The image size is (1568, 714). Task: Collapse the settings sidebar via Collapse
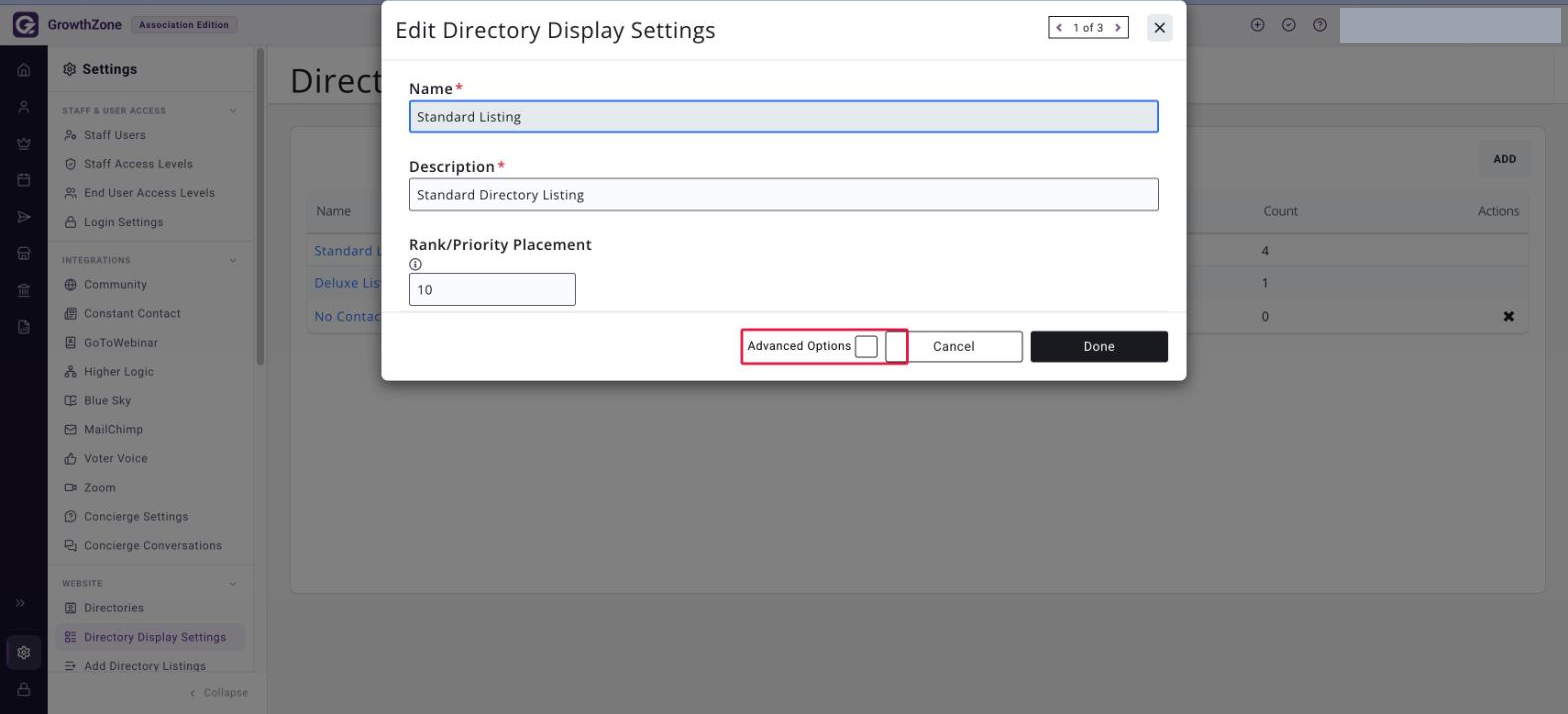pyautogui.click(x=218, y=692)
